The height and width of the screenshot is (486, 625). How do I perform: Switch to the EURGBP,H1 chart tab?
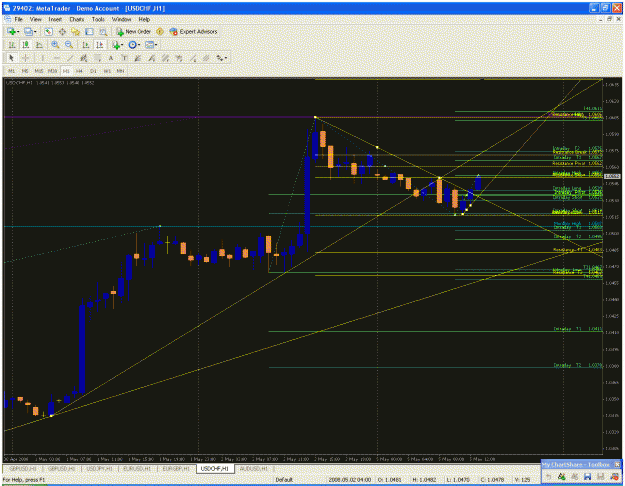(175, 469)
